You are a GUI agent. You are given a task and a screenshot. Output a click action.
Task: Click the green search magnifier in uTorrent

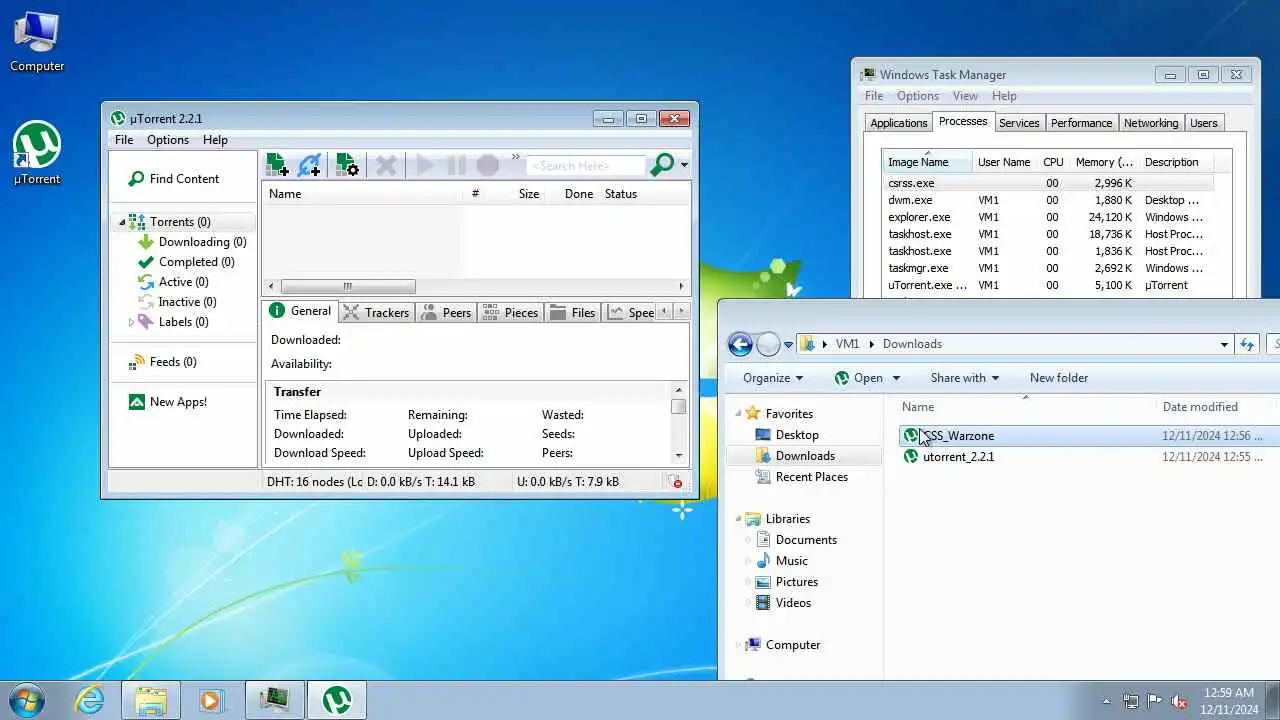[661, 165]
